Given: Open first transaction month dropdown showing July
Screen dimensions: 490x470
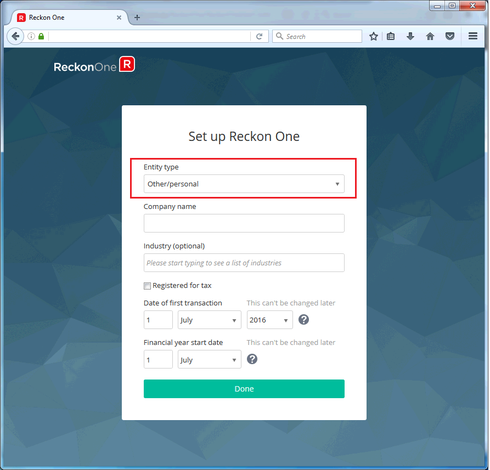Looking at the screenshot, I should click(x=209, y=320).
